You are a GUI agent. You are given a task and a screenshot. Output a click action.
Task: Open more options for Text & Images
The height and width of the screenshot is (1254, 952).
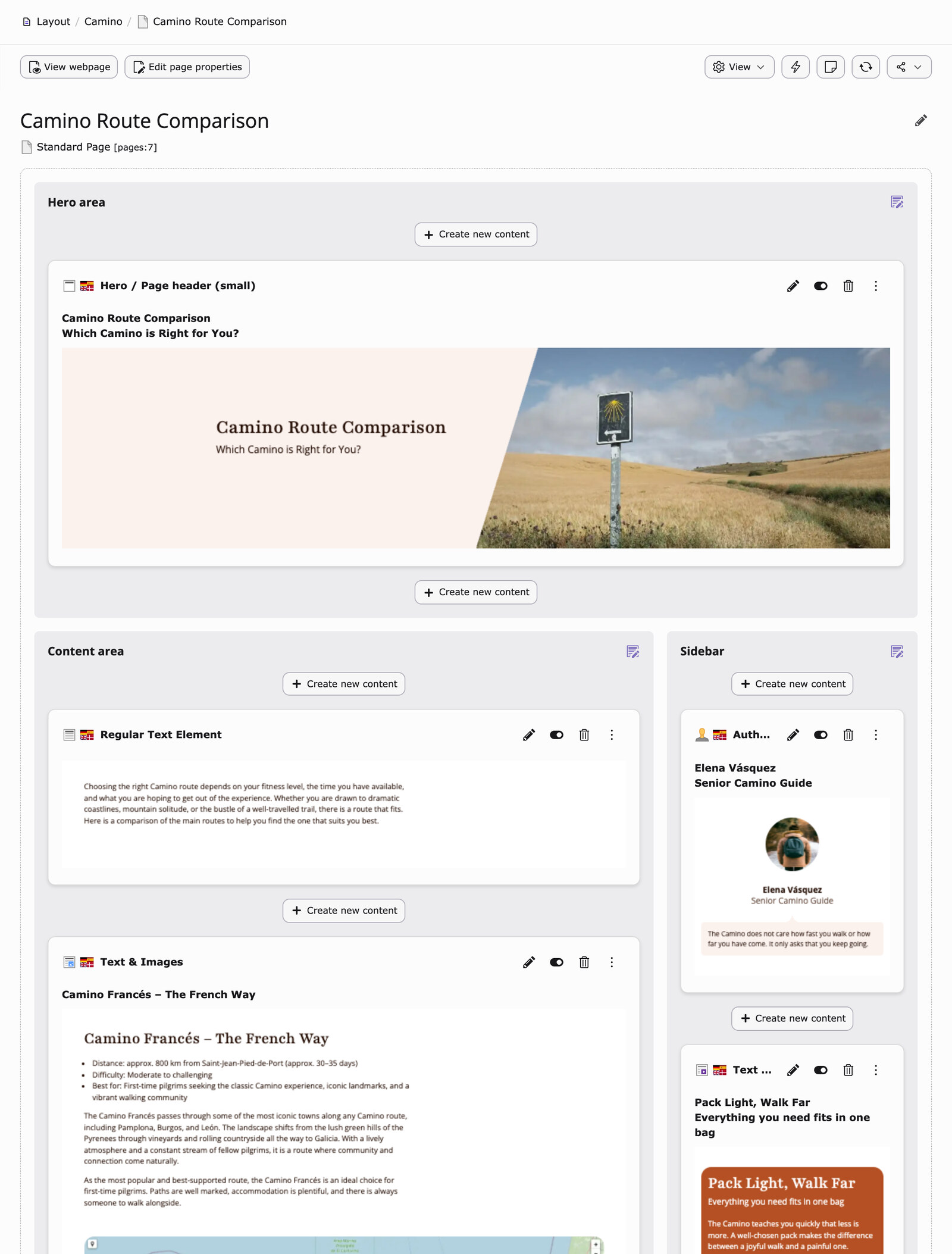click(611, 962)
